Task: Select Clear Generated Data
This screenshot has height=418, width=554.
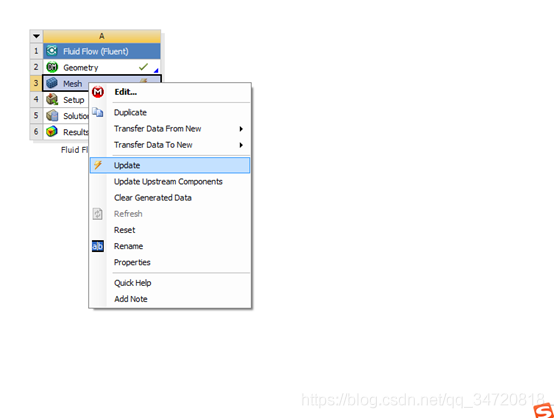Action: 170,198
